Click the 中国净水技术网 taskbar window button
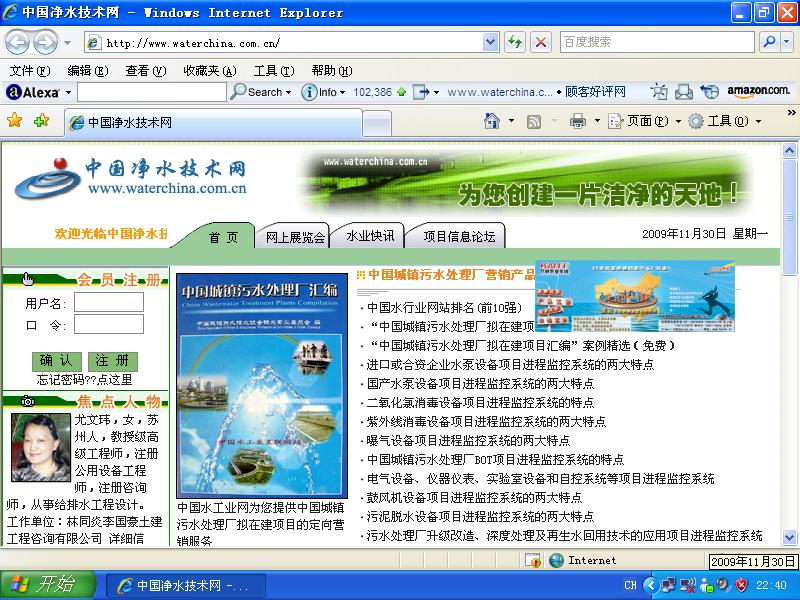 pos(186,585)
